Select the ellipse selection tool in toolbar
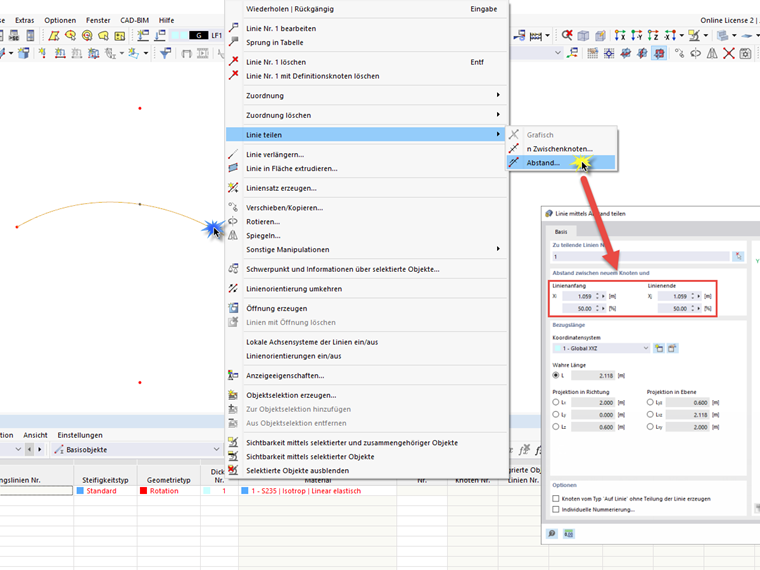Viewport: 760px width, 570px height. click(71, 35)
